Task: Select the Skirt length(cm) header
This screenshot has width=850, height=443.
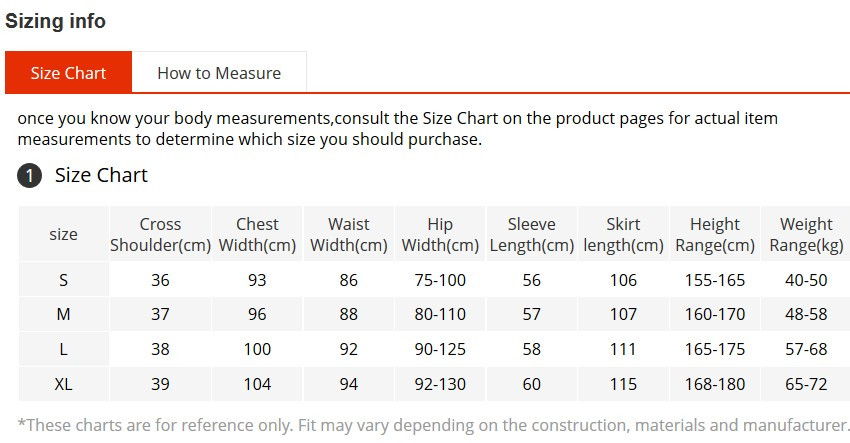Action: [623, 234]
